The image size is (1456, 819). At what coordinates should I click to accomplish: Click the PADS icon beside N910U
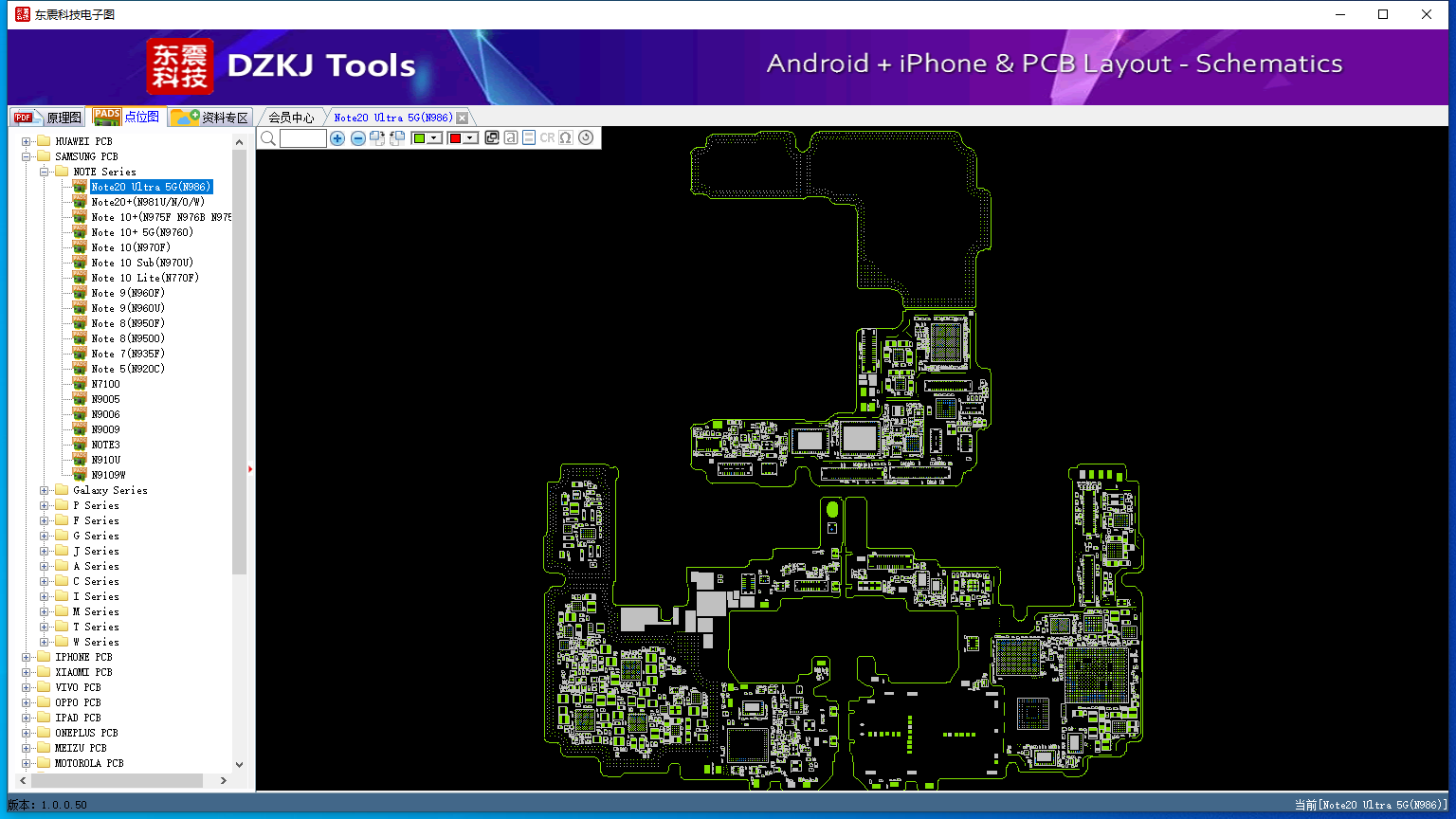(80, 460)
